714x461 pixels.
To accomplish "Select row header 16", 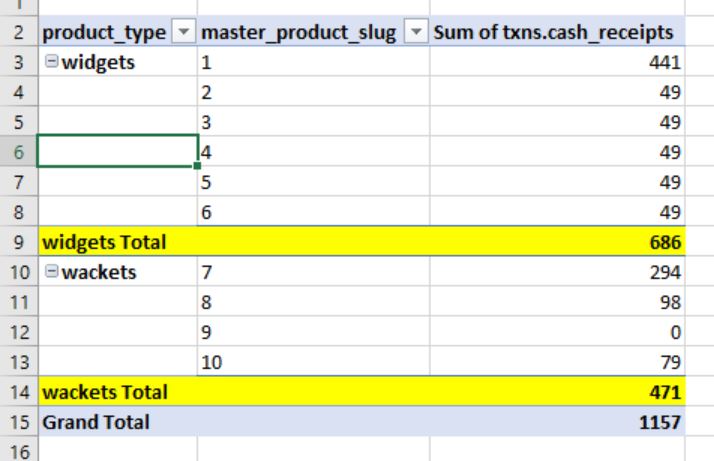I will click(19, 451).
